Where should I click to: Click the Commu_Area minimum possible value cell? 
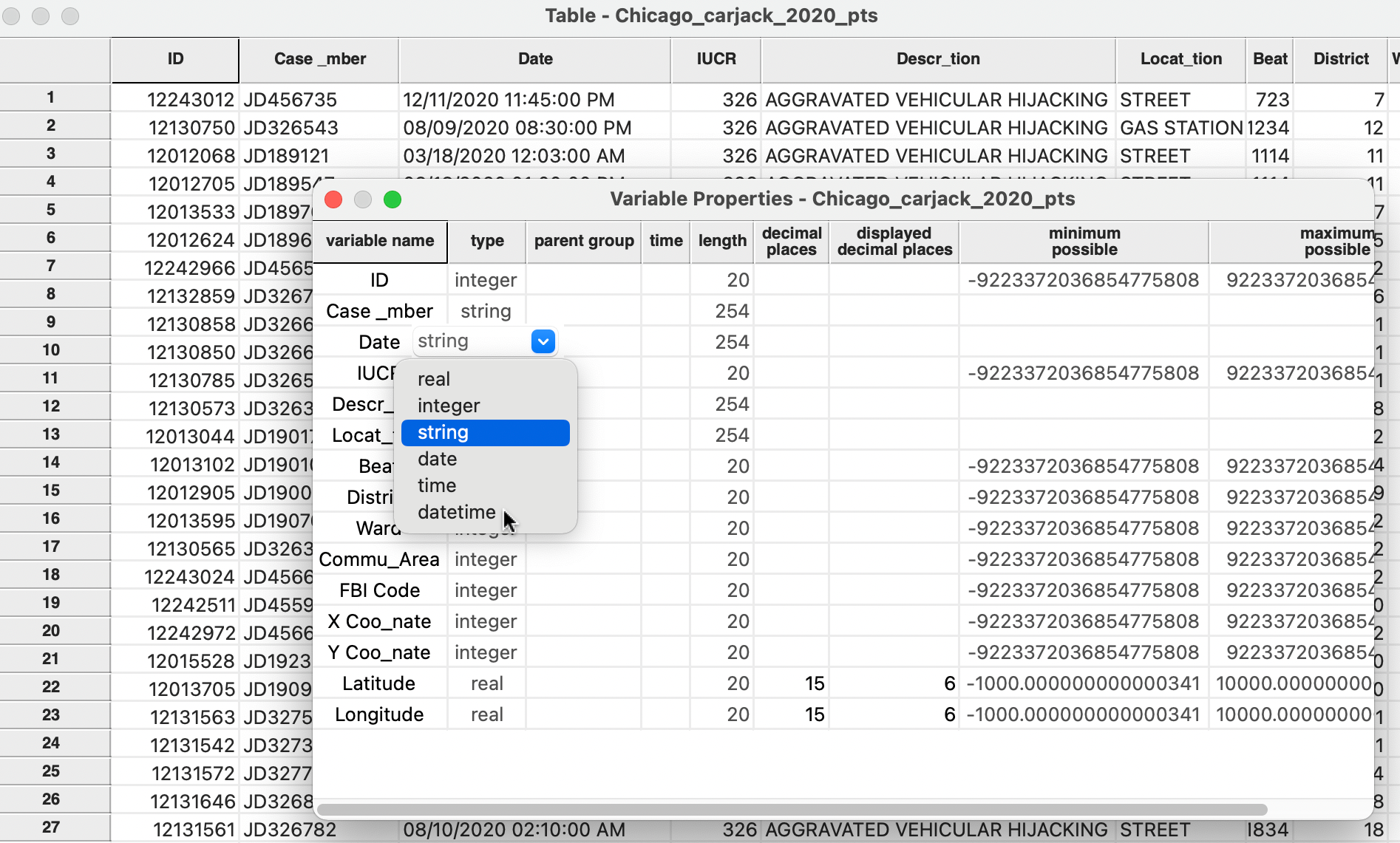pos(1084,559)
